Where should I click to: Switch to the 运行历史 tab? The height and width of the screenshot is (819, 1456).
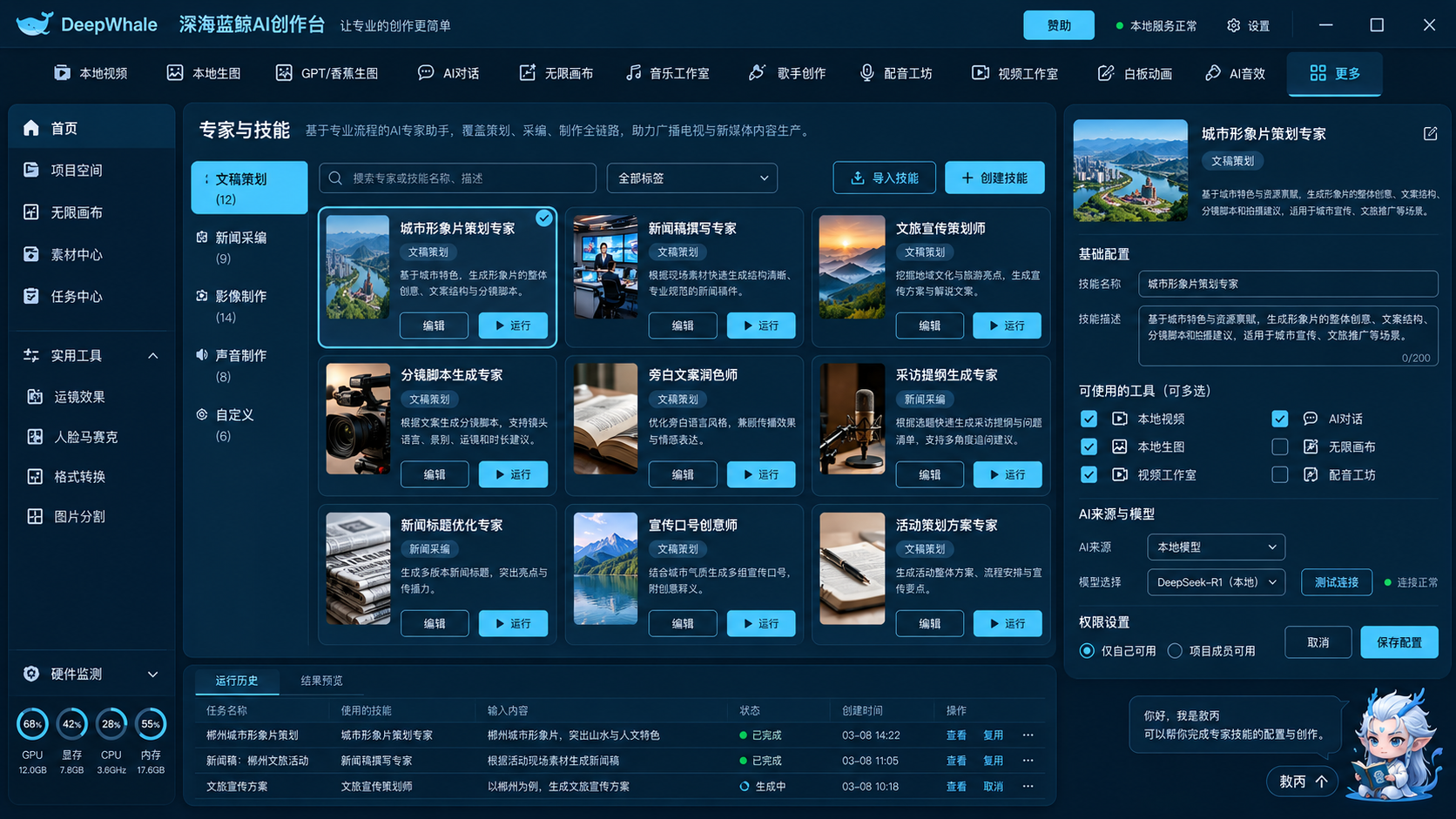[x=237, y=681]
